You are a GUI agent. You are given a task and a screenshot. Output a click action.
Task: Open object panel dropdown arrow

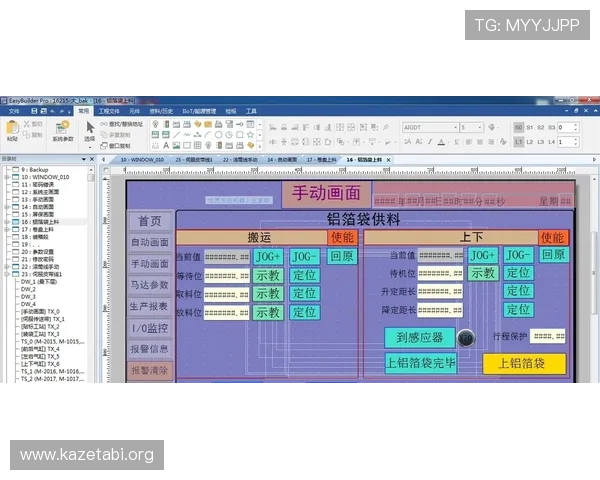click(x=83, y=159)
